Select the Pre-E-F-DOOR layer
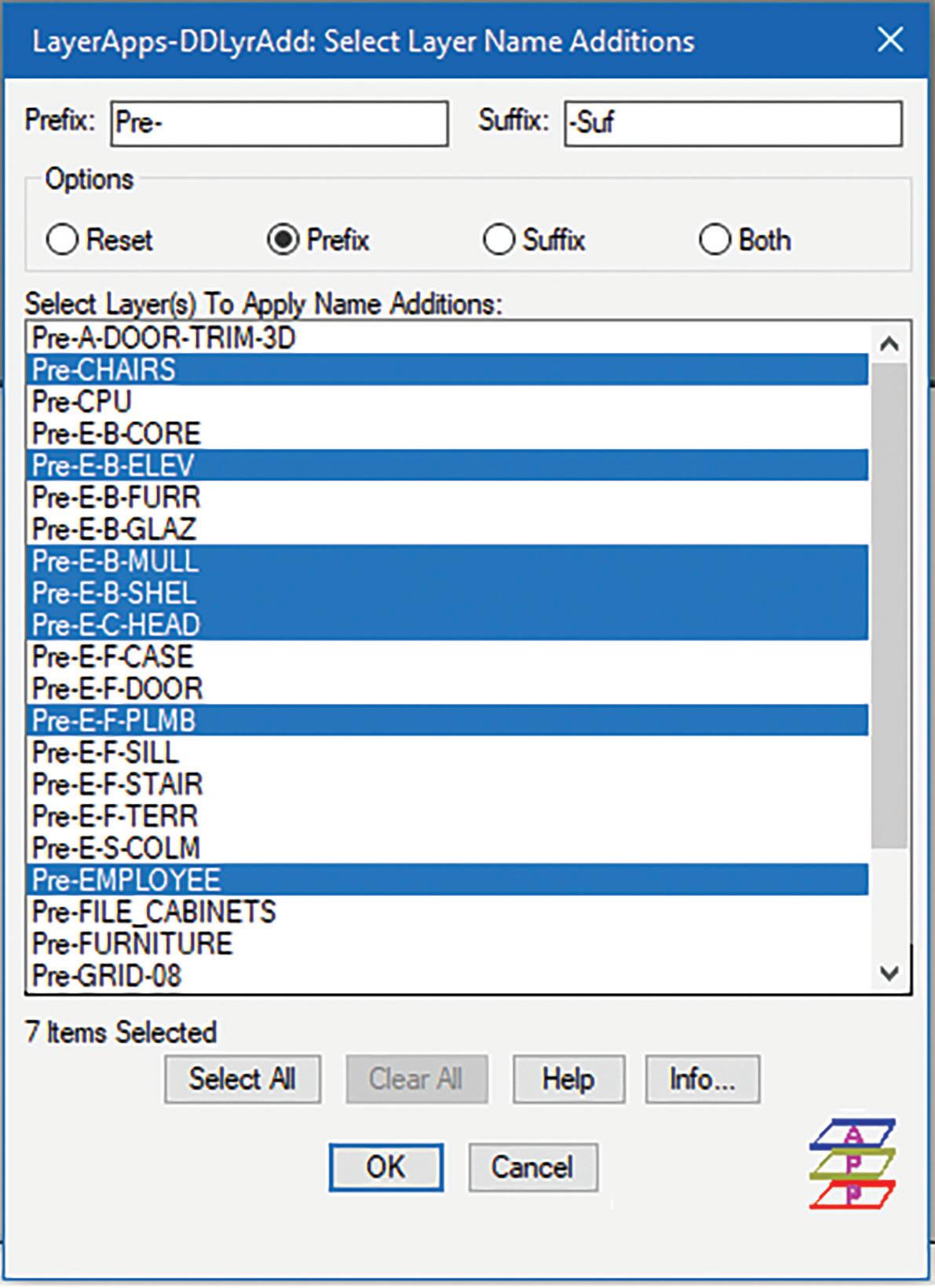The image size is (935, 1288). click(x=447, y=688)
